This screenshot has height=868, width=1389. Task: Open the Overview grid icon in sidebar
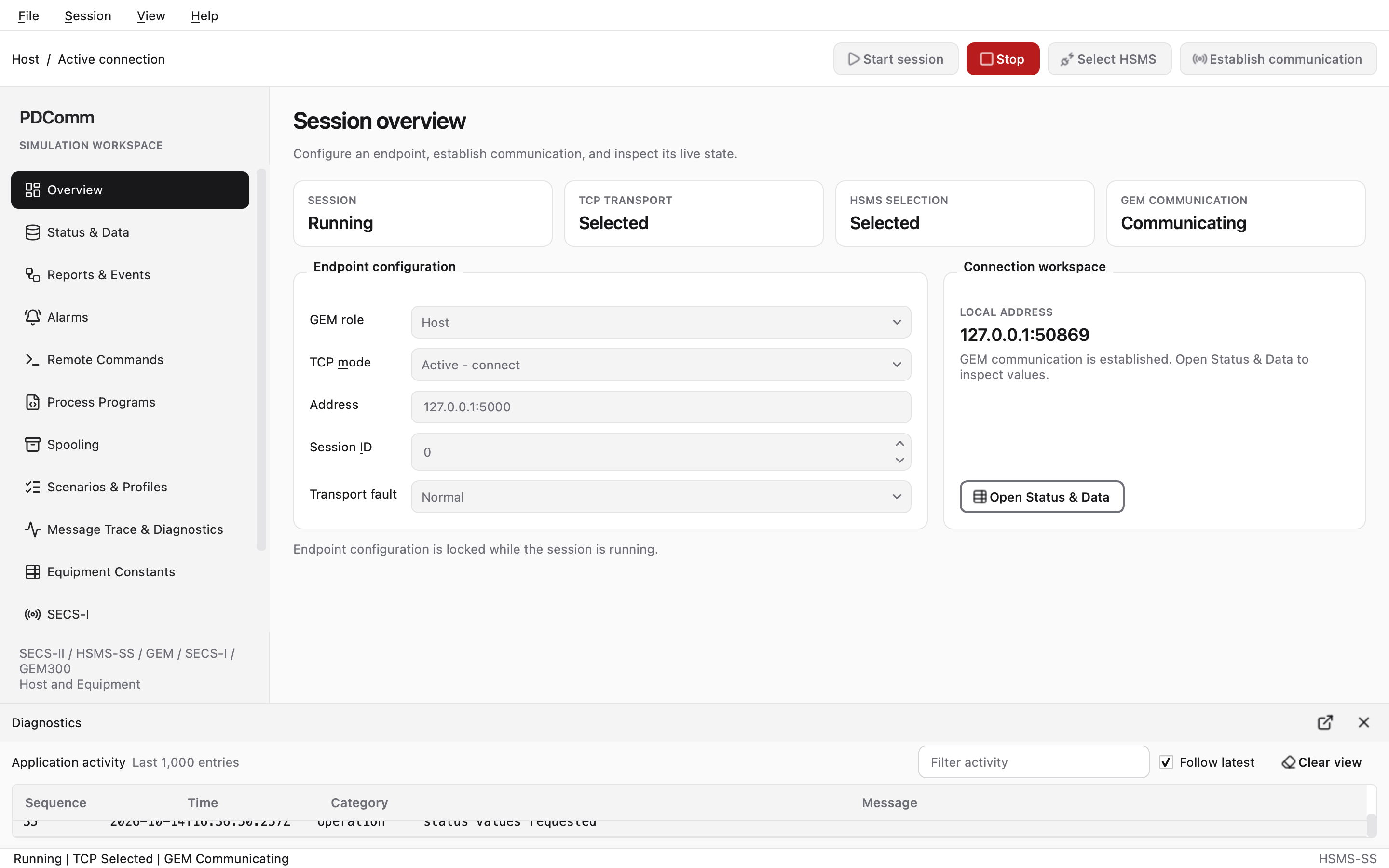33,190
